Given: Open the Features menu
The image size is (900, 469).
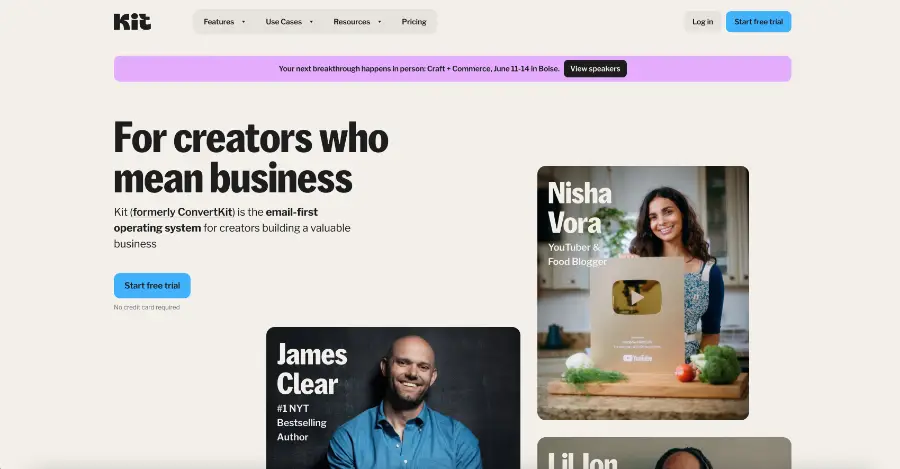Looking at the screenshot, I should click(224, 22).
